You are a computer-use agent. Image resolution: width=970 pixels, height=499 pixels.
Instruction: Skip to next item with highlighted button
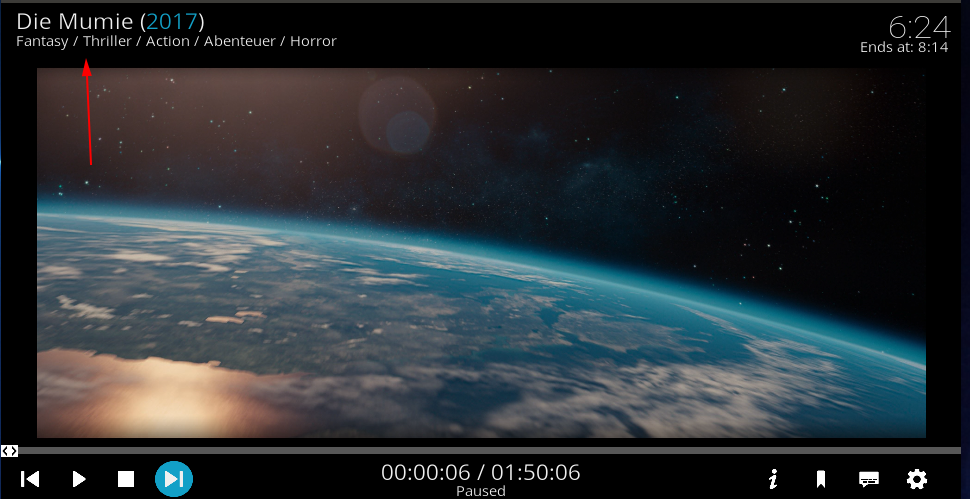174,479
